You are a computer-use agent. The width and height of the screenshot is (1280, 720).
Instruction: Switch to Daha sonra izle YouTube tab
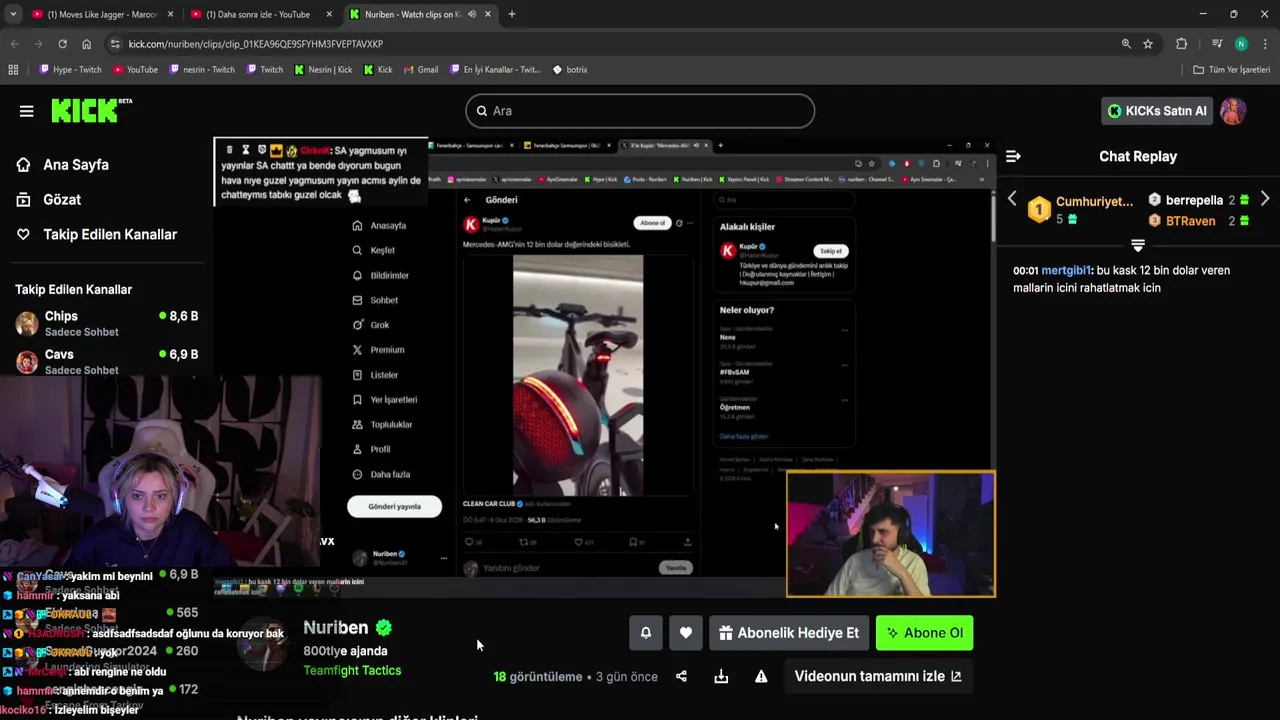pyautogui.click(x=262, y=14)
